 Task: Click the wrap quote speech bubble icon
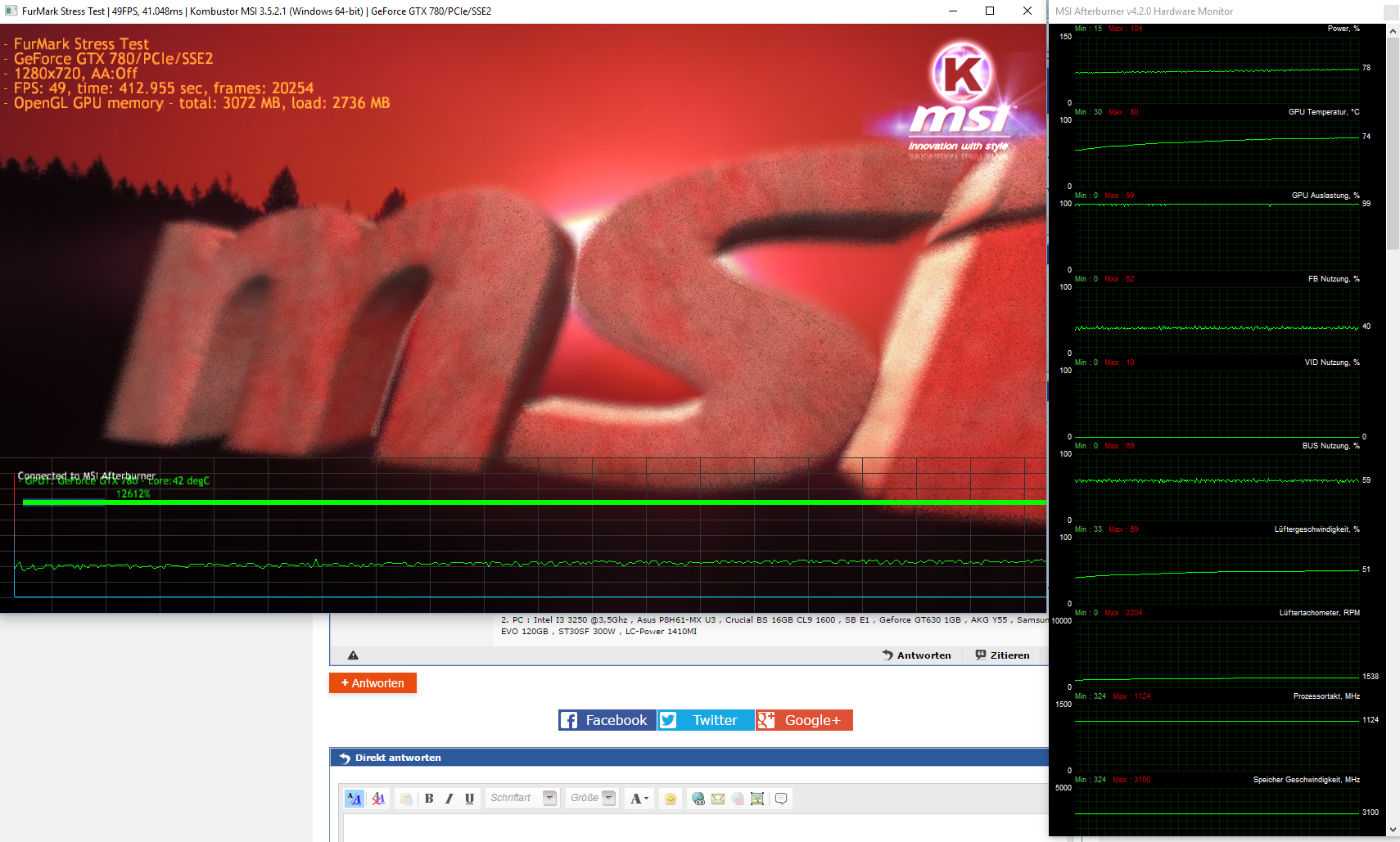(x=781, y=799)
